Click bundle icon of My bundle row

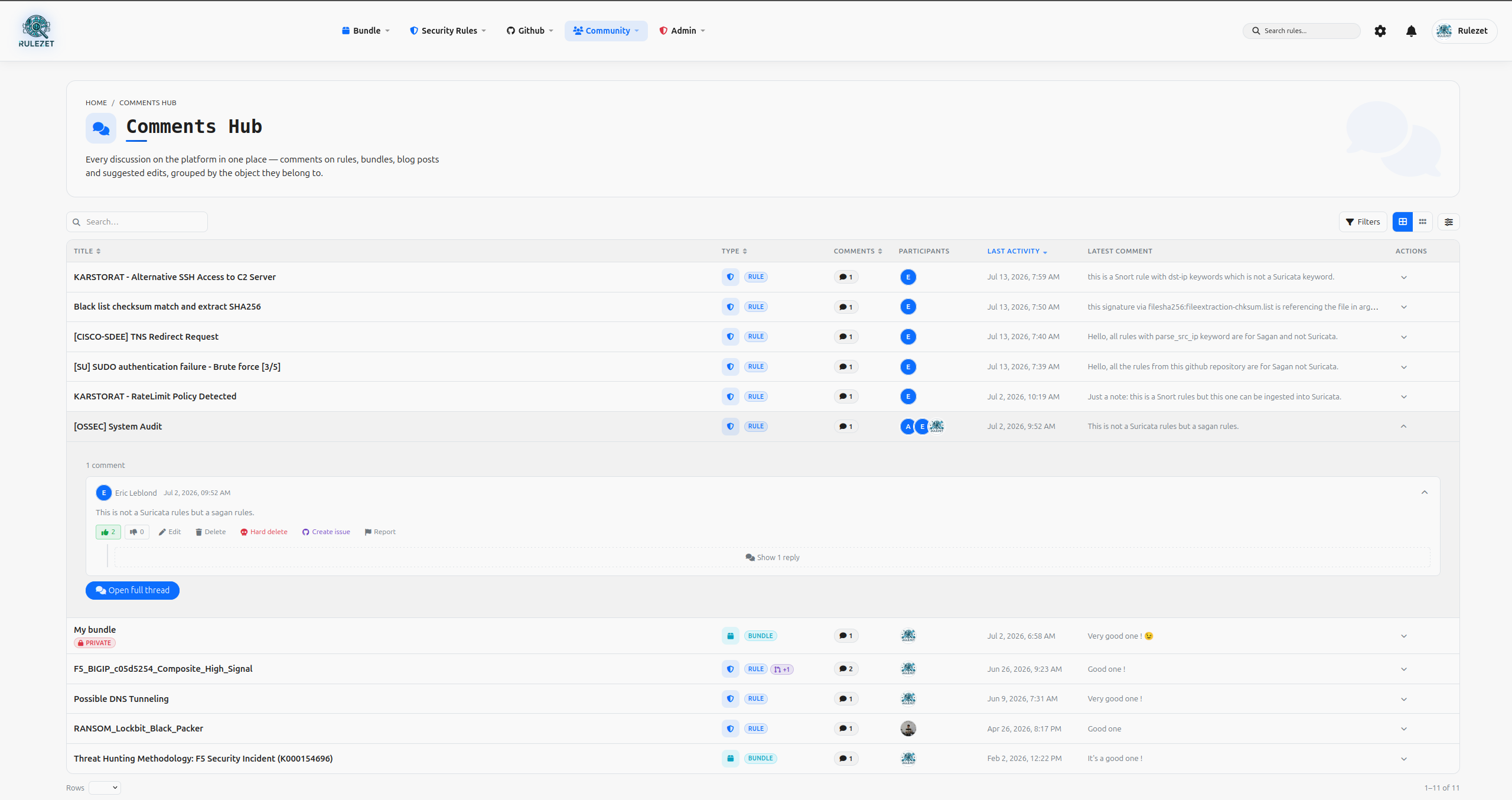(731, 636)
